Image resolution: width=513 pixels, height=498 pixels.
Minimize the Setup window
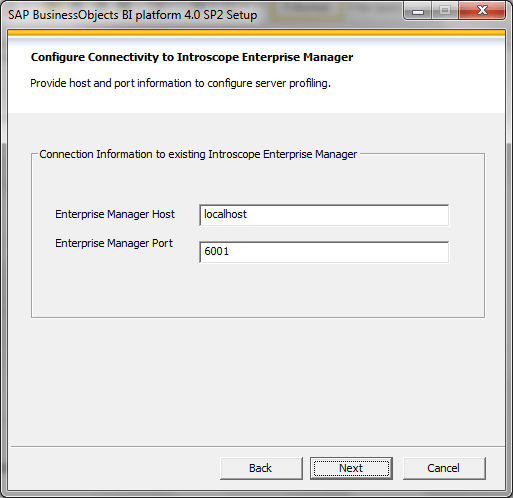417,11
